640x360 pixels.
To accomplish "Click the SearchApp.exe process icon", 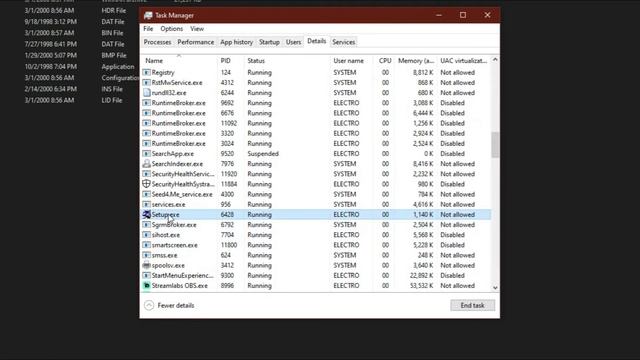I will tap(146, 153).
